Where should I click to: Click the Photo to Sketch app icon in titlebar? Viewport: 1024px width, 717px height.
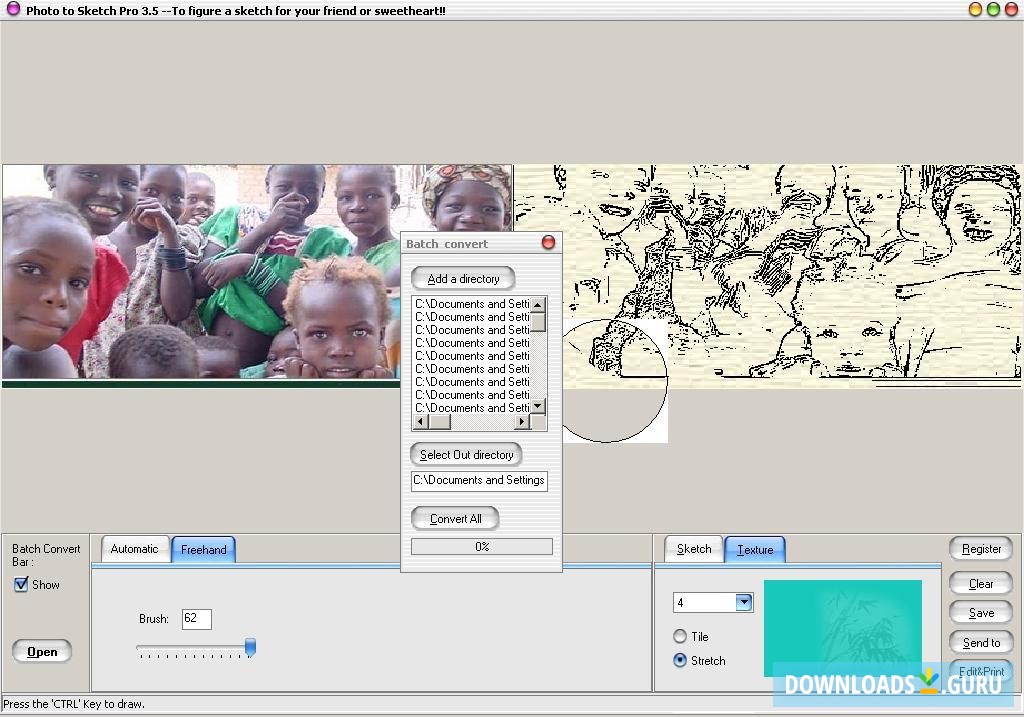pos(11,10)
